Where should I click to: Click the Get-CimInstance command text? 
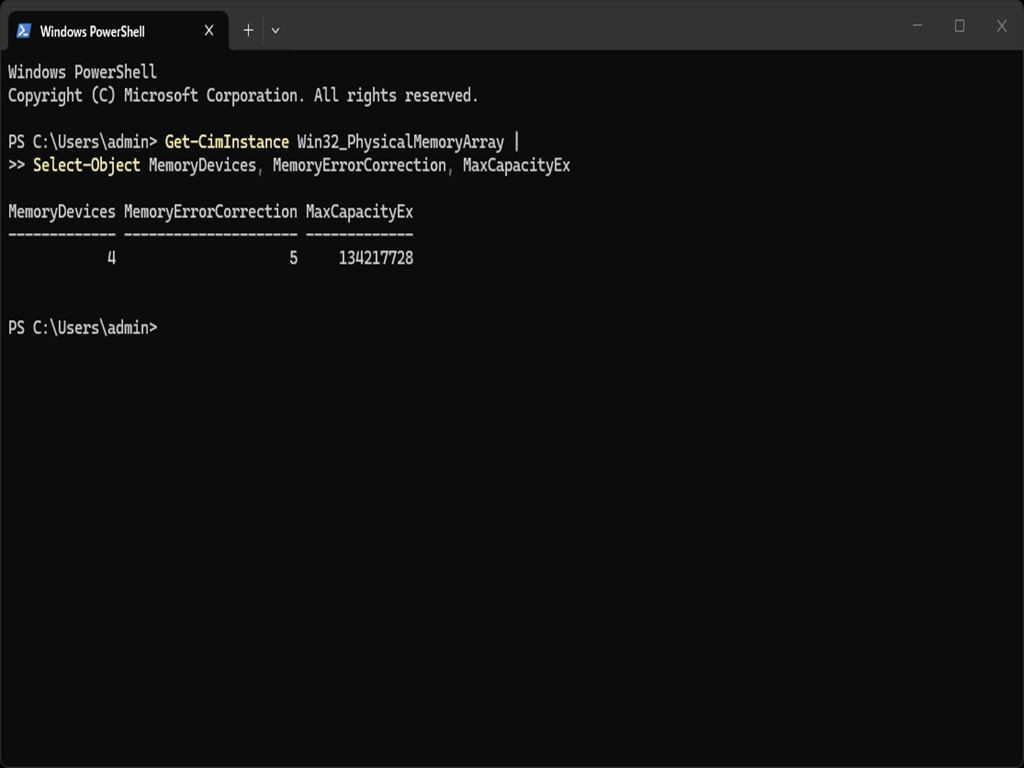coord(227,142)
